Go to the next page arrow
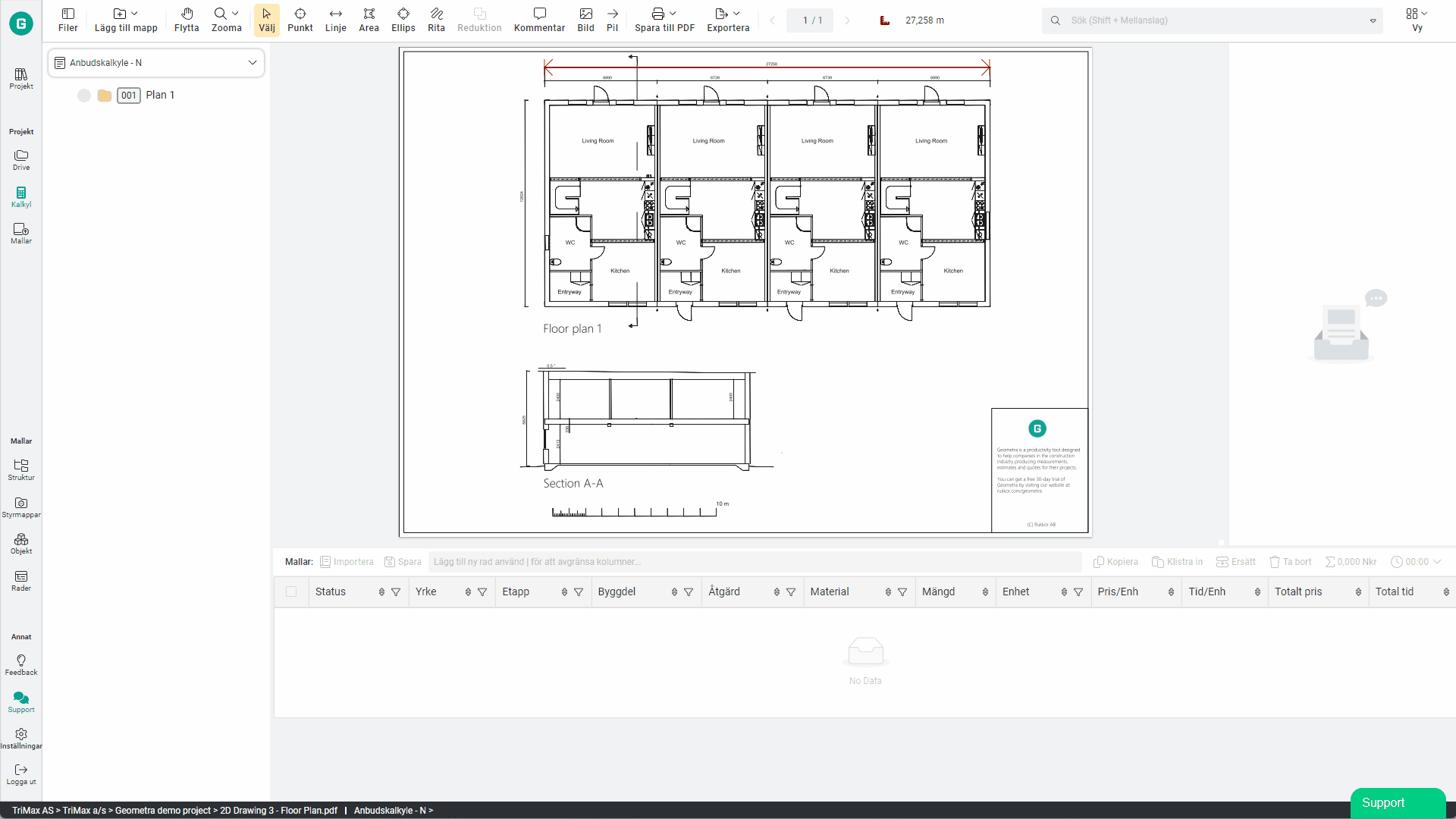The image size is (1456, 819). coord(847,20)
